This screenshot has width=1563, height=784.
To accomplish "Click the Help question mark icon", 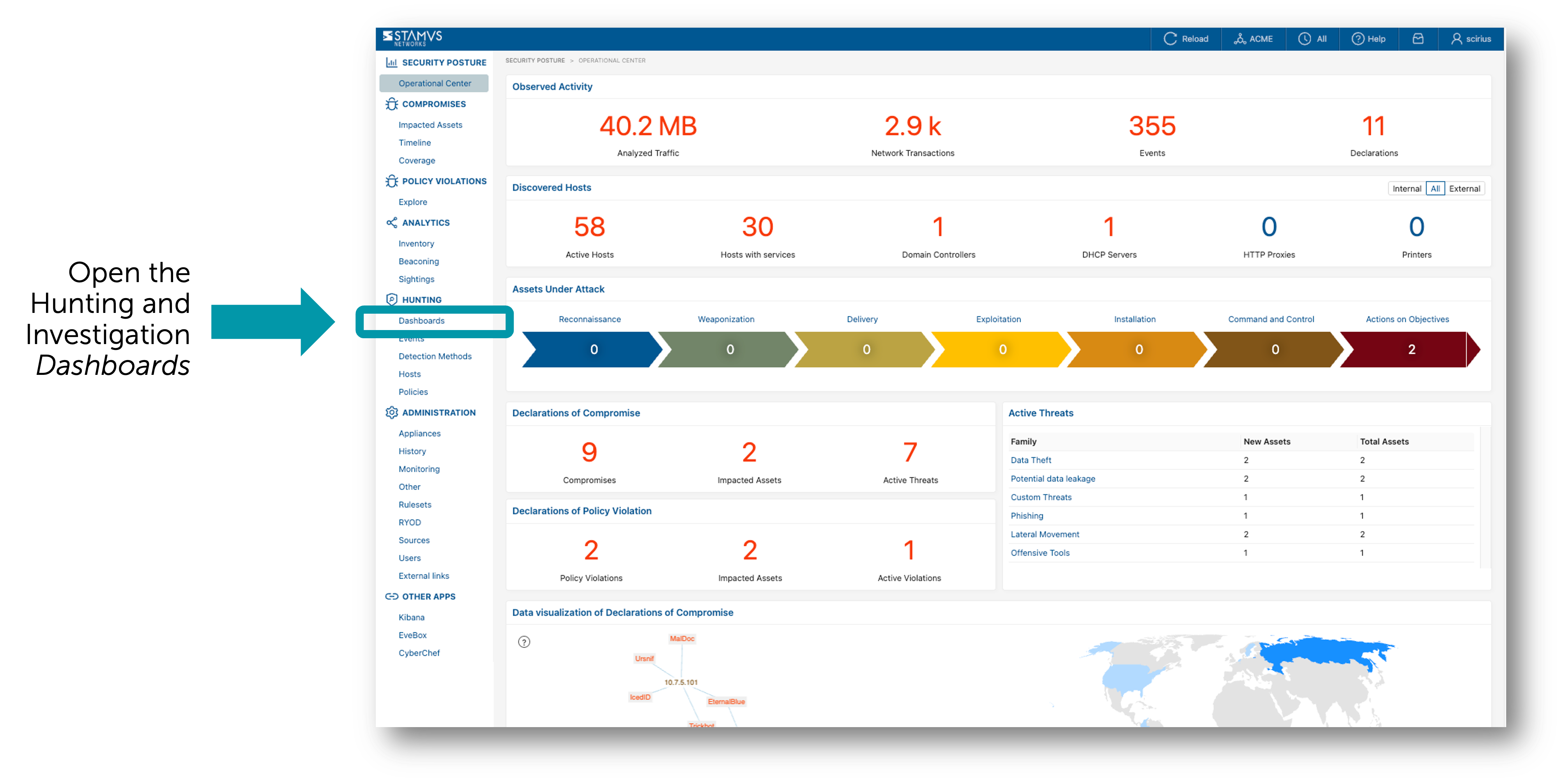I will [1358, 39].
